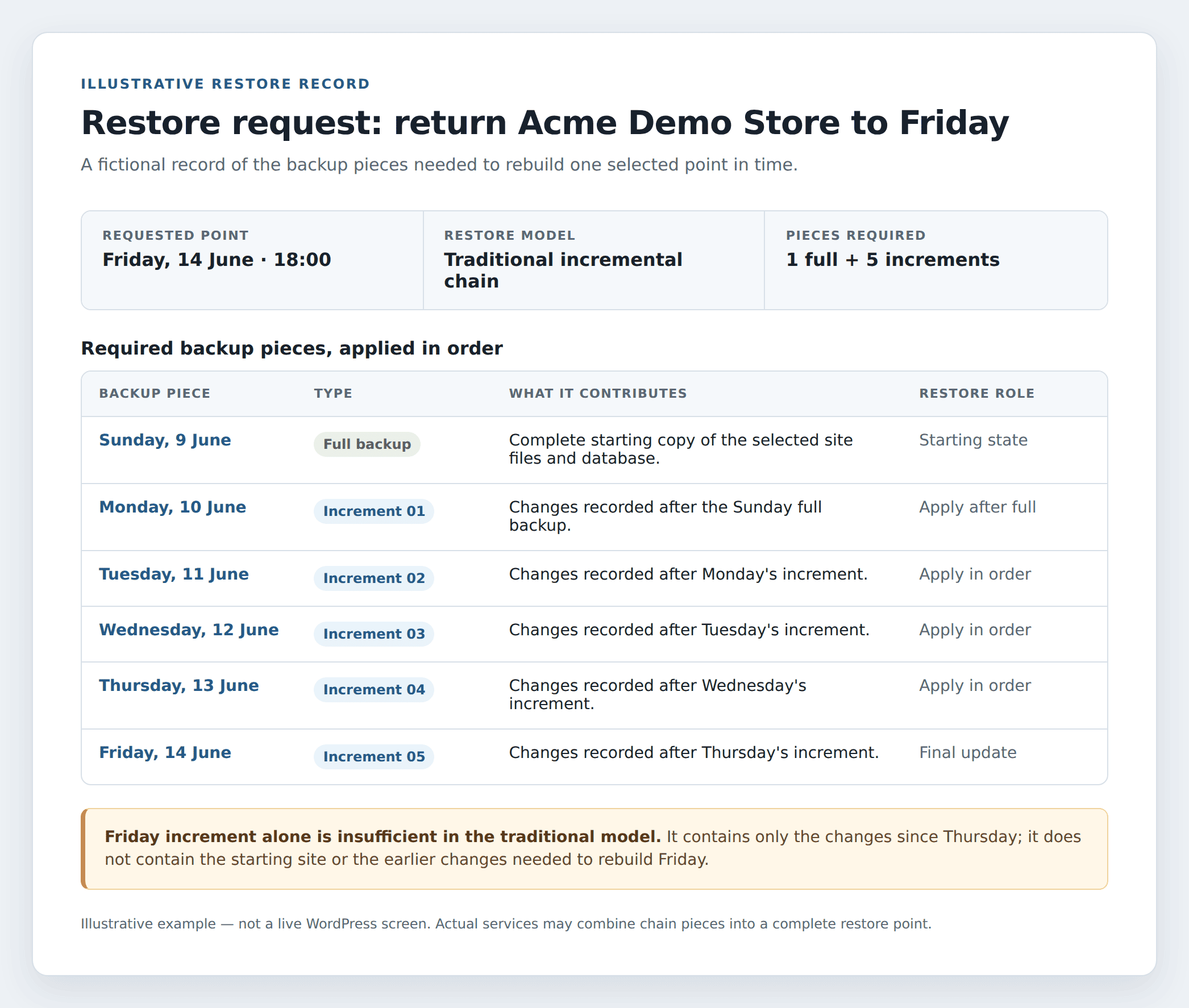Select the Tuesday, 11 June backup piece

coord(174,574)
